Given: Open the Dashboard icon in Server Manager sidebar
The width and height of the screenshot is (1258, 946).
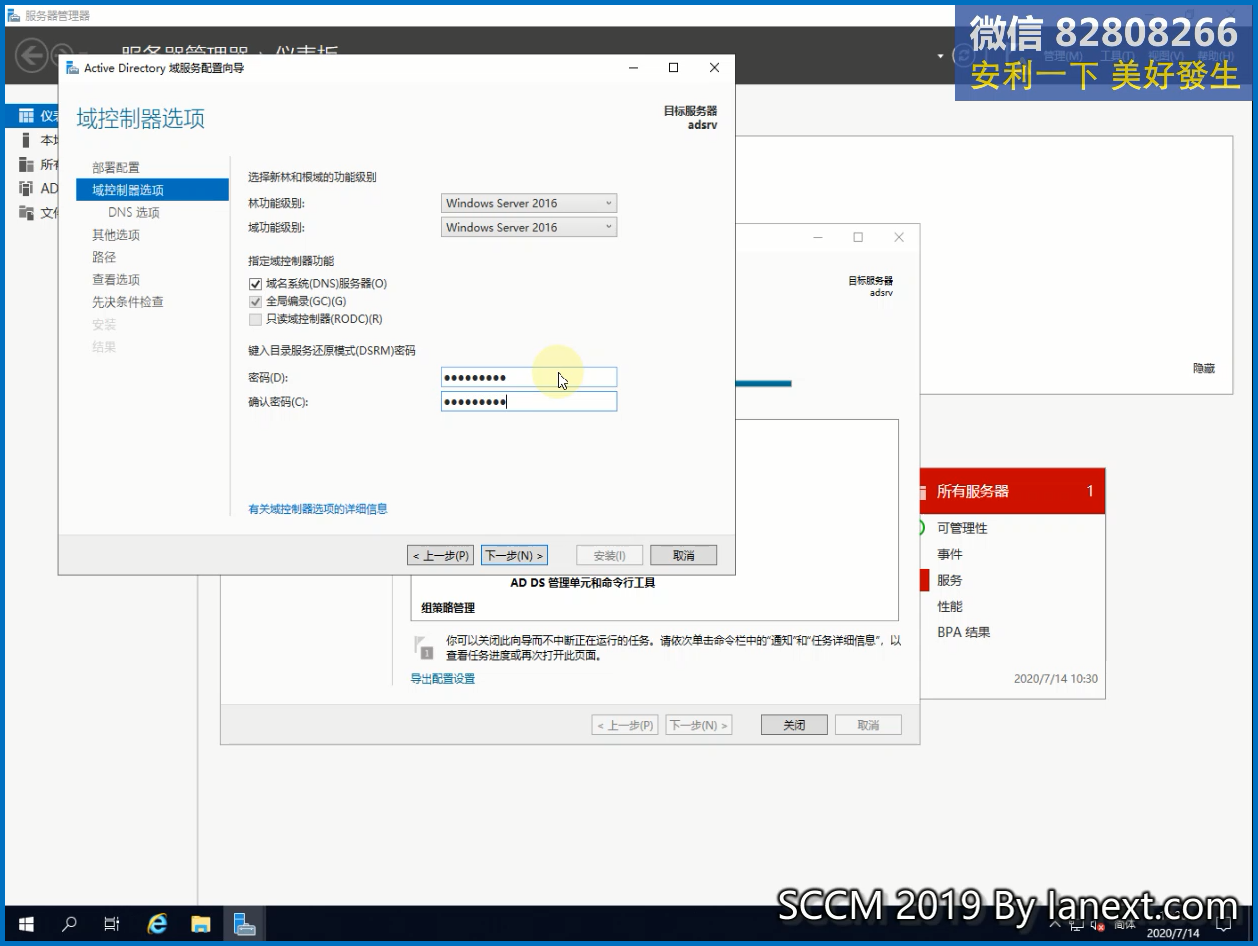Looking at the screenshot, I should (26, 116).
